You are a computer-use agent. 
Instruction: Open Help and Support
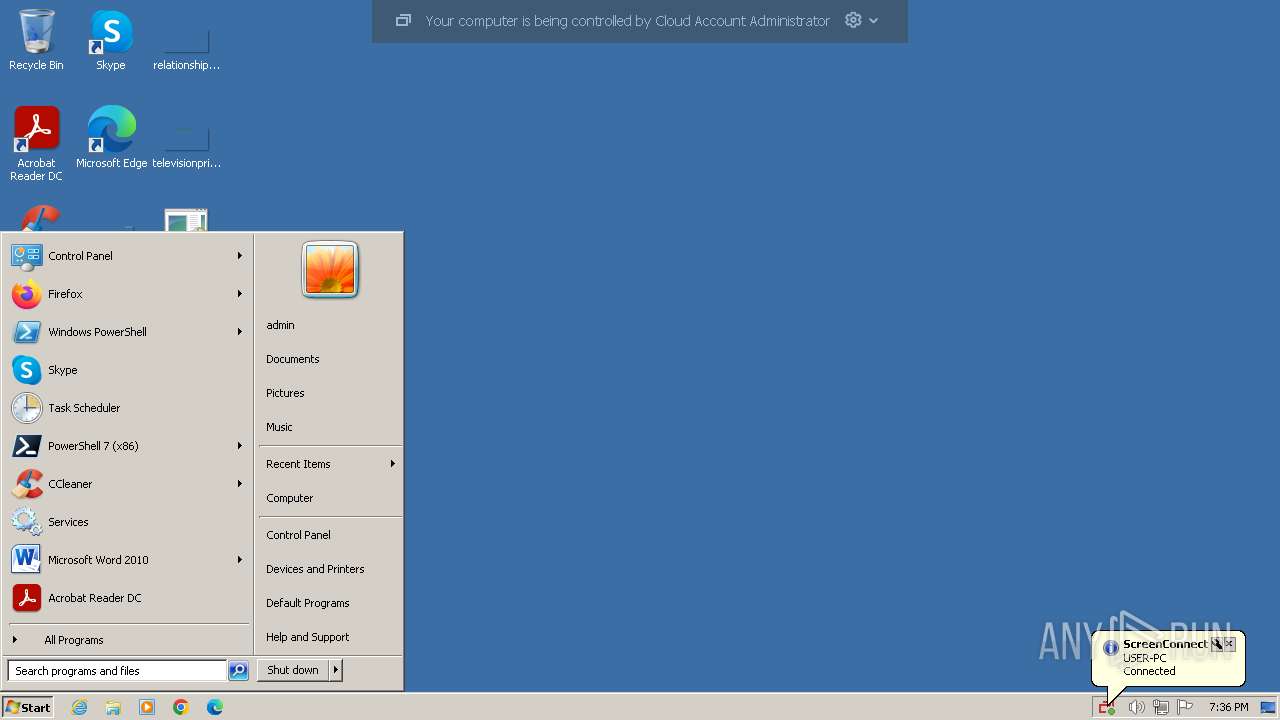tap(308, 637)
